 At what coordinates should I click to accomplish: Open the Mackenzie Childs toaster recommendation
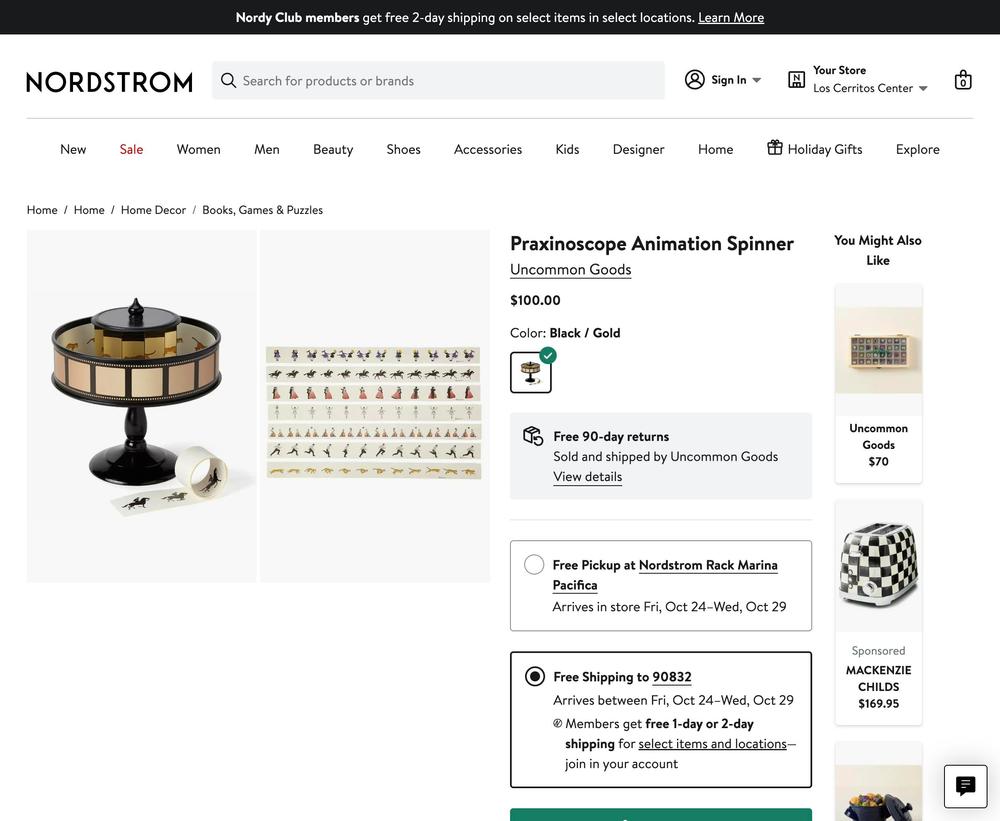[x=878, y=566]
